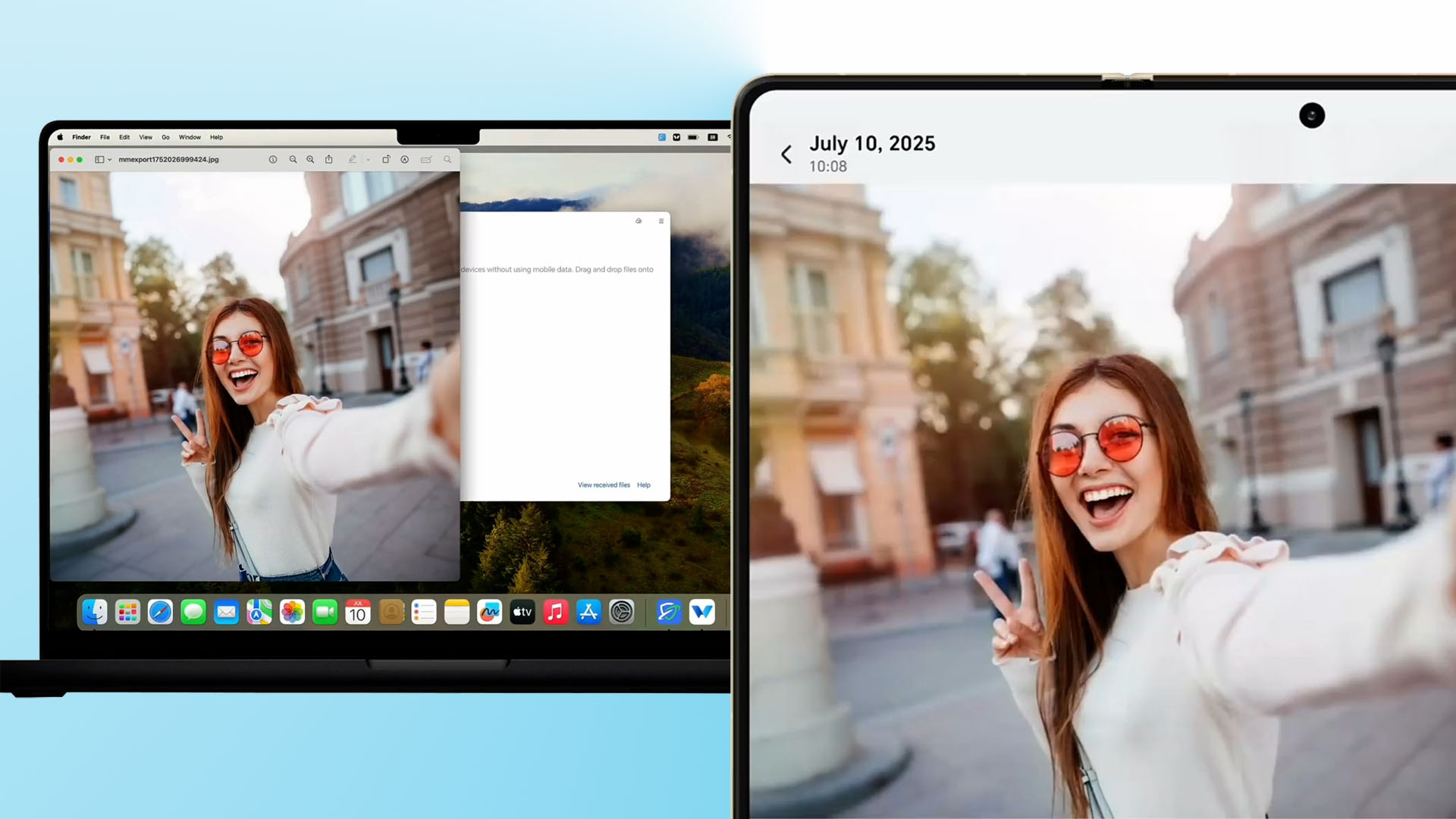The image size is (1456, 819).
Task: Open the Share button in Preview toolbar
Action: [329, 159]
